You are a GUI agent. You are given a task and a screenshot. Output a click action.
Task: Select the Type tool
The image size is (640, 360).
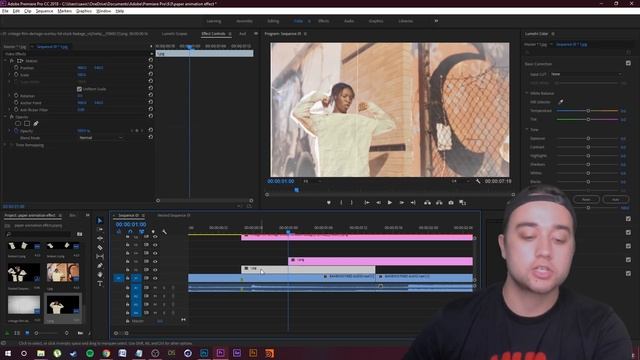100,283
